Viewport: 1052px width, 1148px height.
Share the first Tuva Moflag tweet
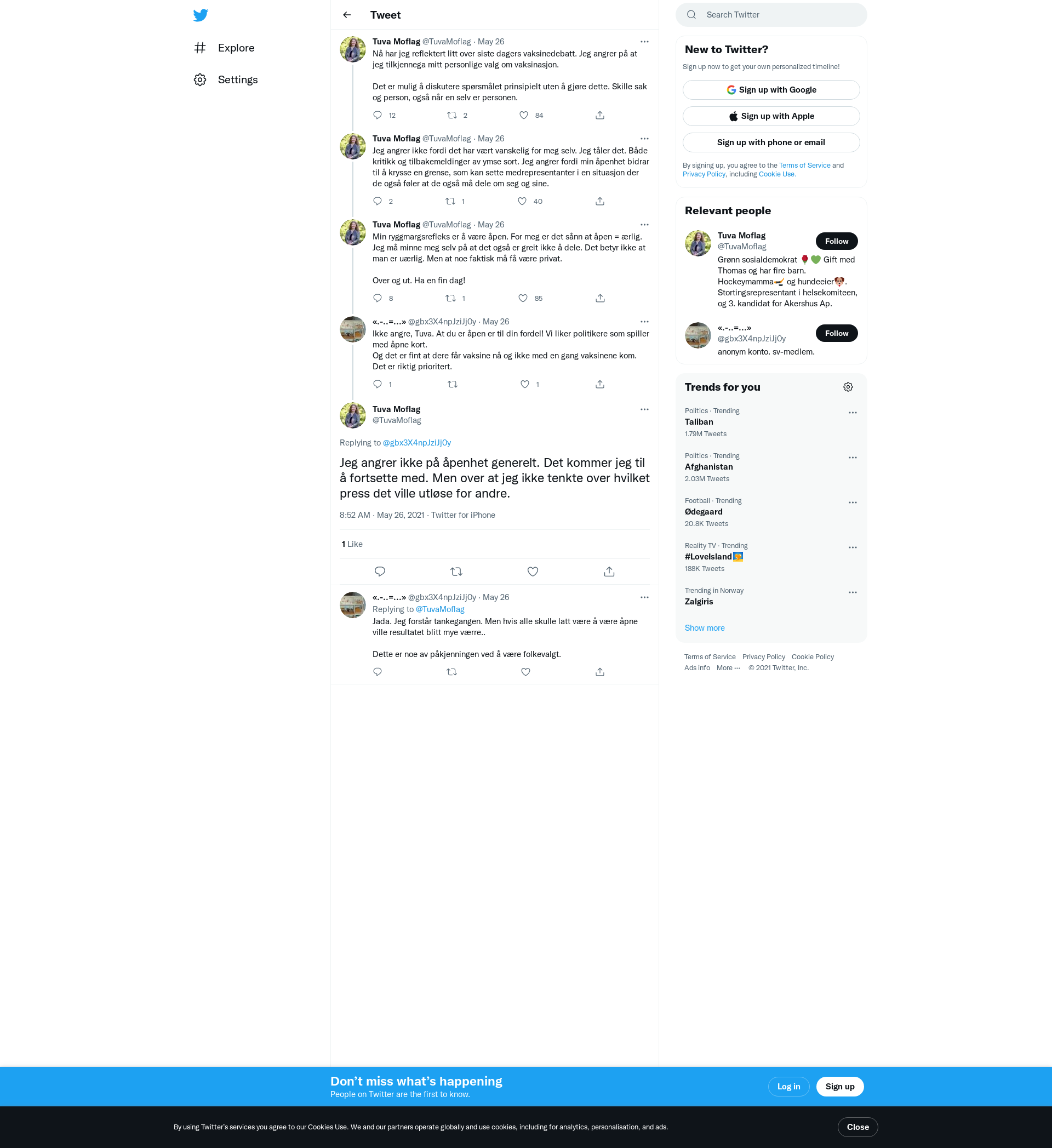[600, 116]
